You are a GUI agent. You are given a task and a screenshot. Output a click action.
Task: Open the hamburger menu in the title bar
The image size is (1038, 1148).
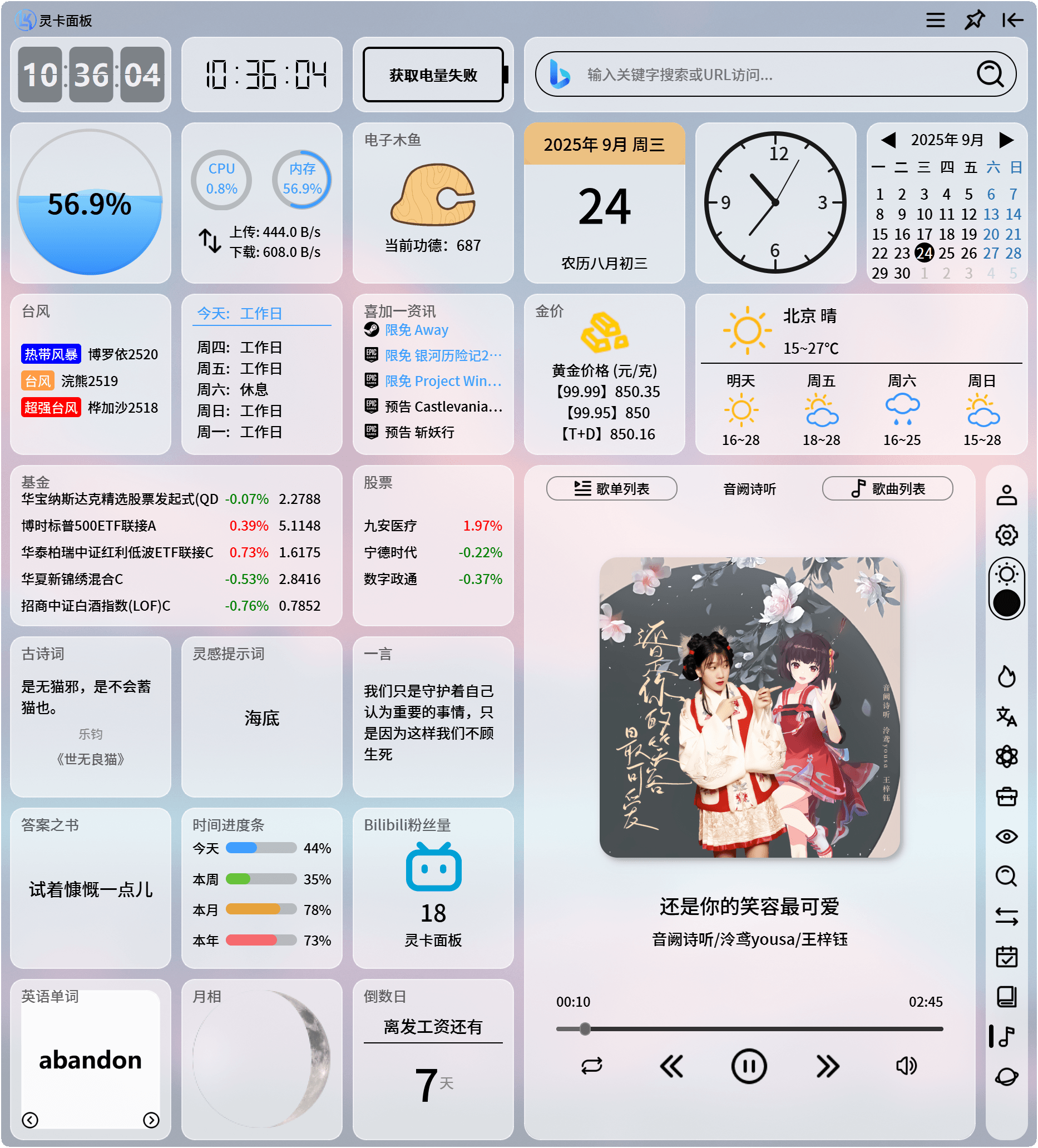[935, 20]
